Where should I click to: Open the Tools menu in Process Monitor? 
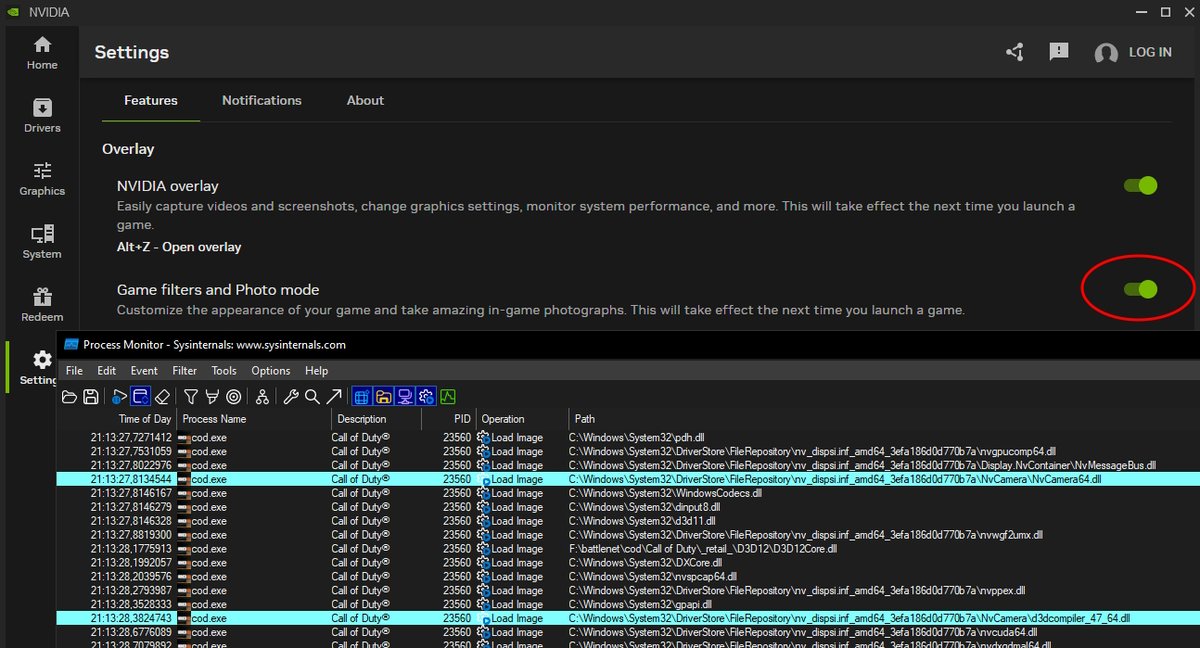pos(224,371)
